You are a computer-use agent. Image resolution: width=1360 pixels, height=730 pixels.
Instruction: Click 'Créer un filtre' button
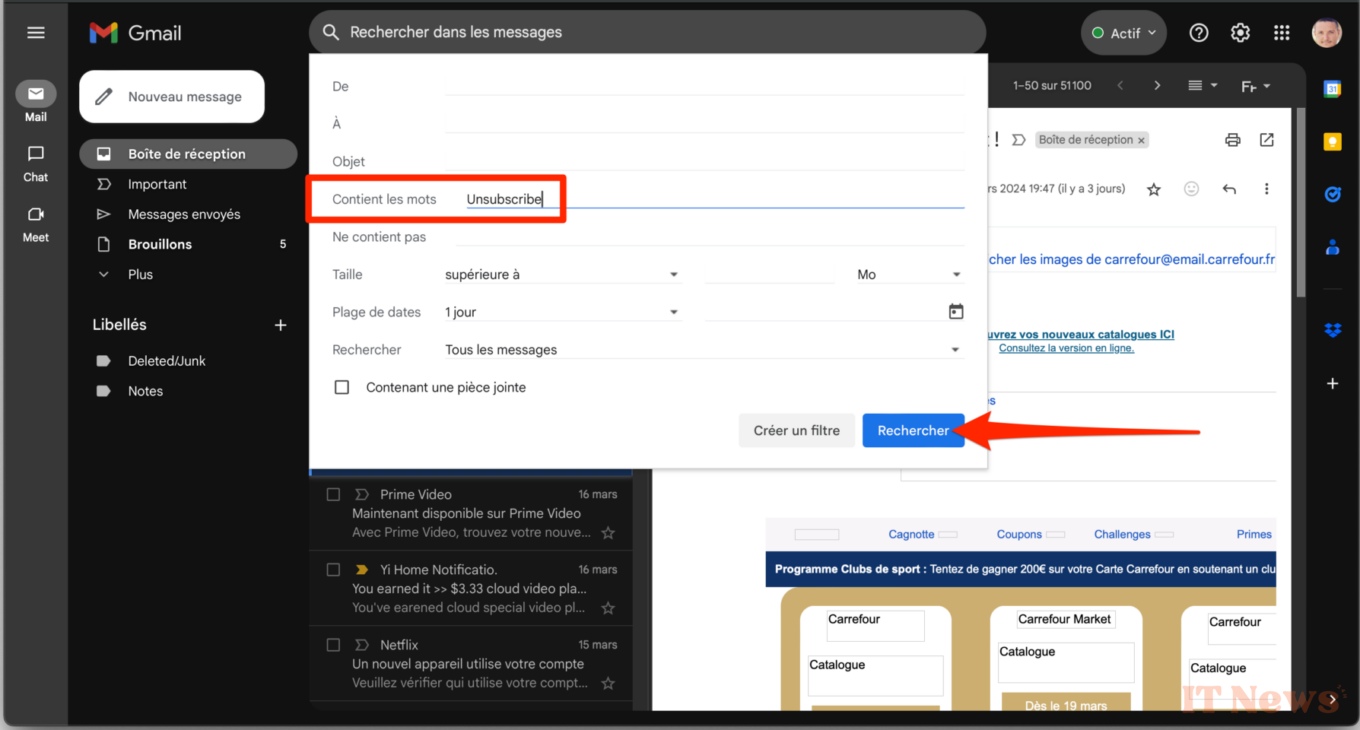coord(796,431)
